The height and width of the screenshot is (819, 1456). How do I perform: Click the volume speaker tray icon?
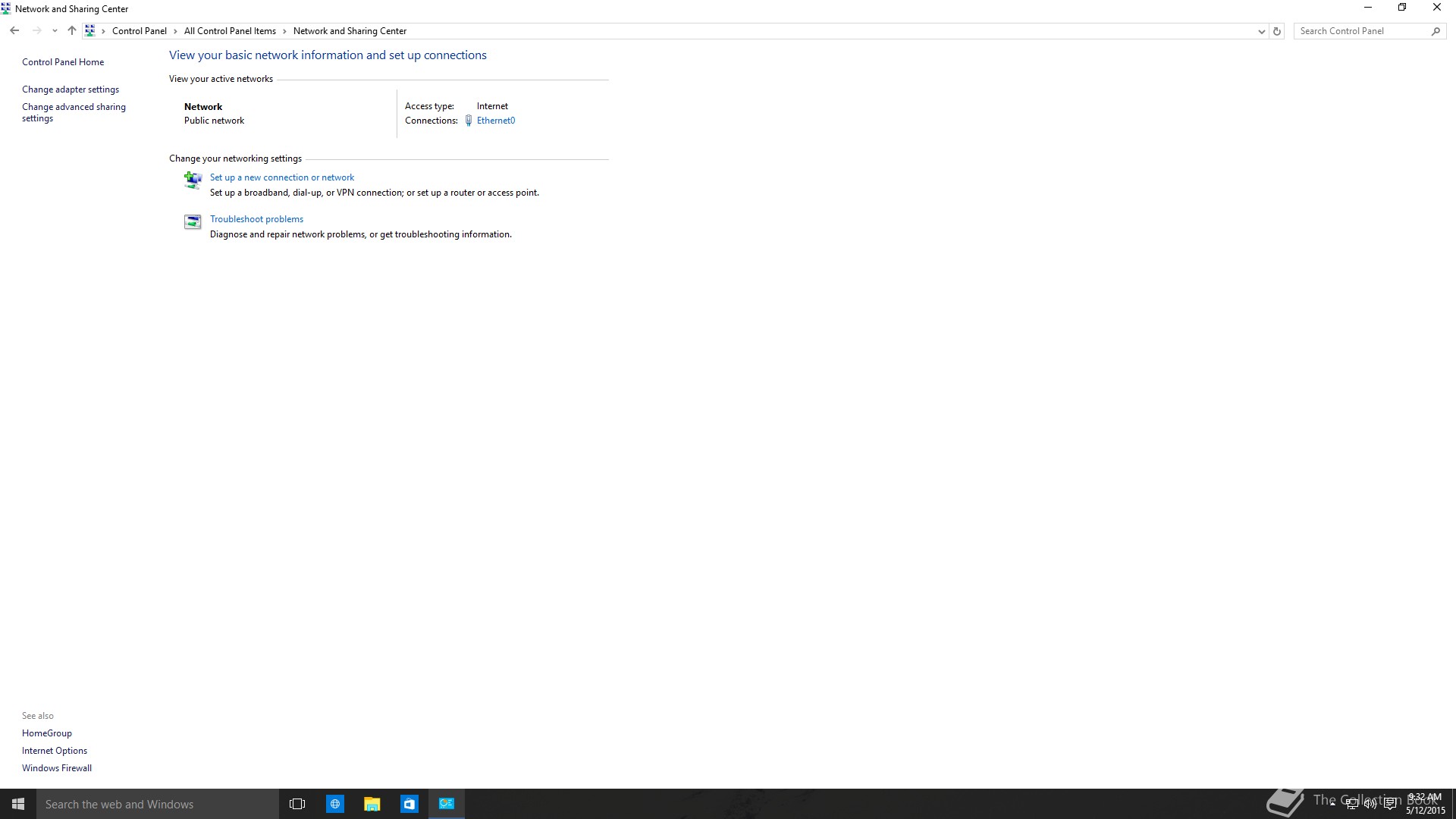click(x=1370, y=804)
